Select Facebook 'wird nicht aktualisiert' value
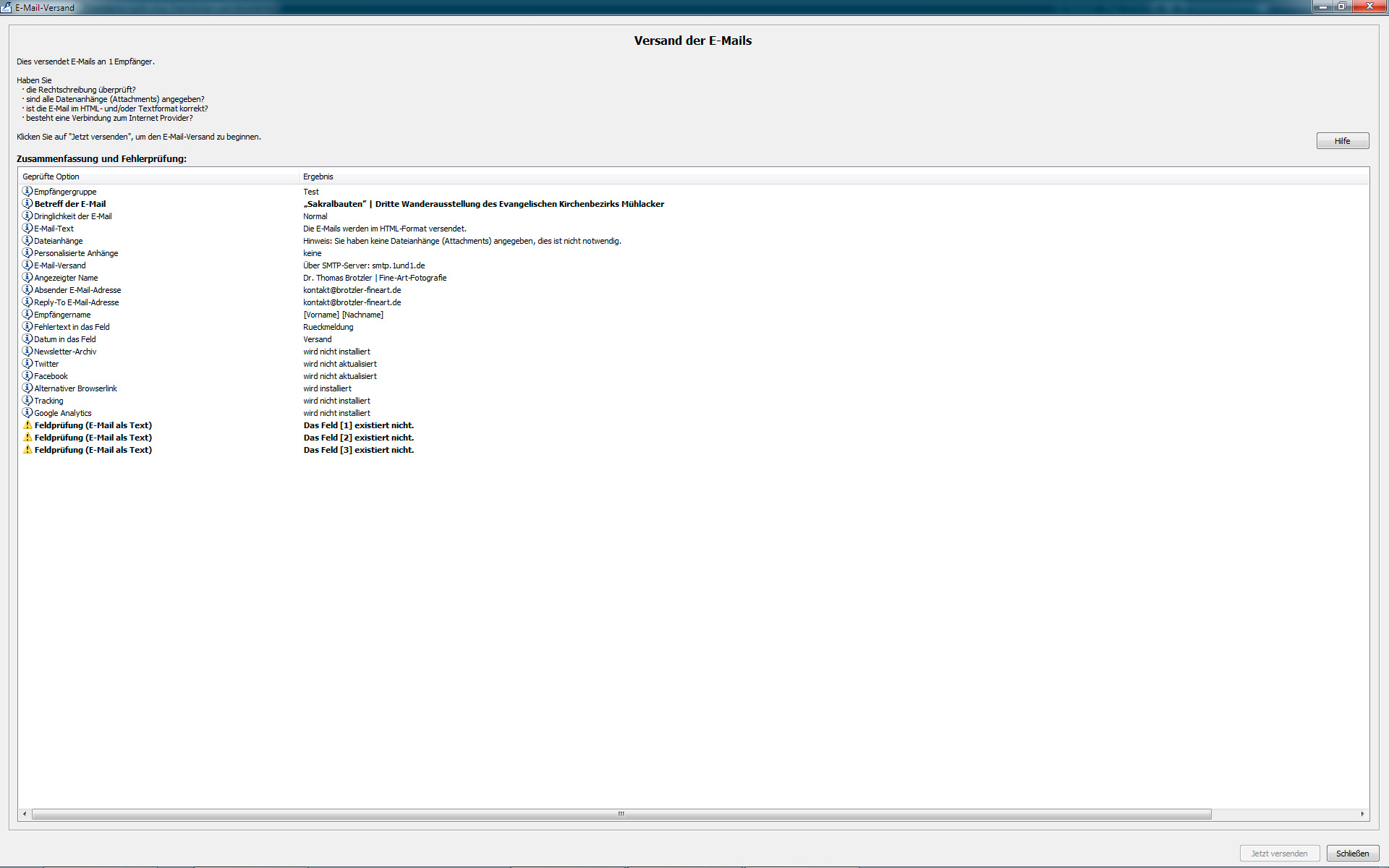 point(340,376)
